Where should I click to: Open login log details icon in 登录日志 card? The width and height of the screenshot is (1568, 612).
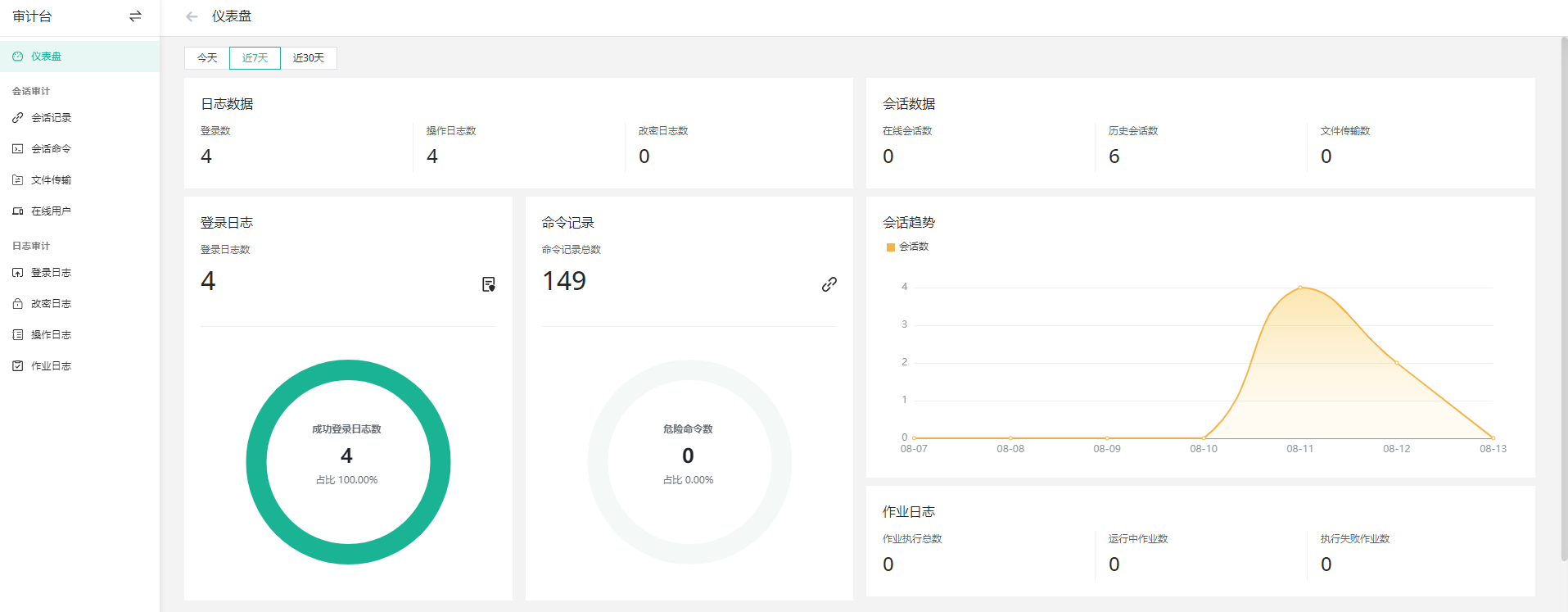coord(489,284)
